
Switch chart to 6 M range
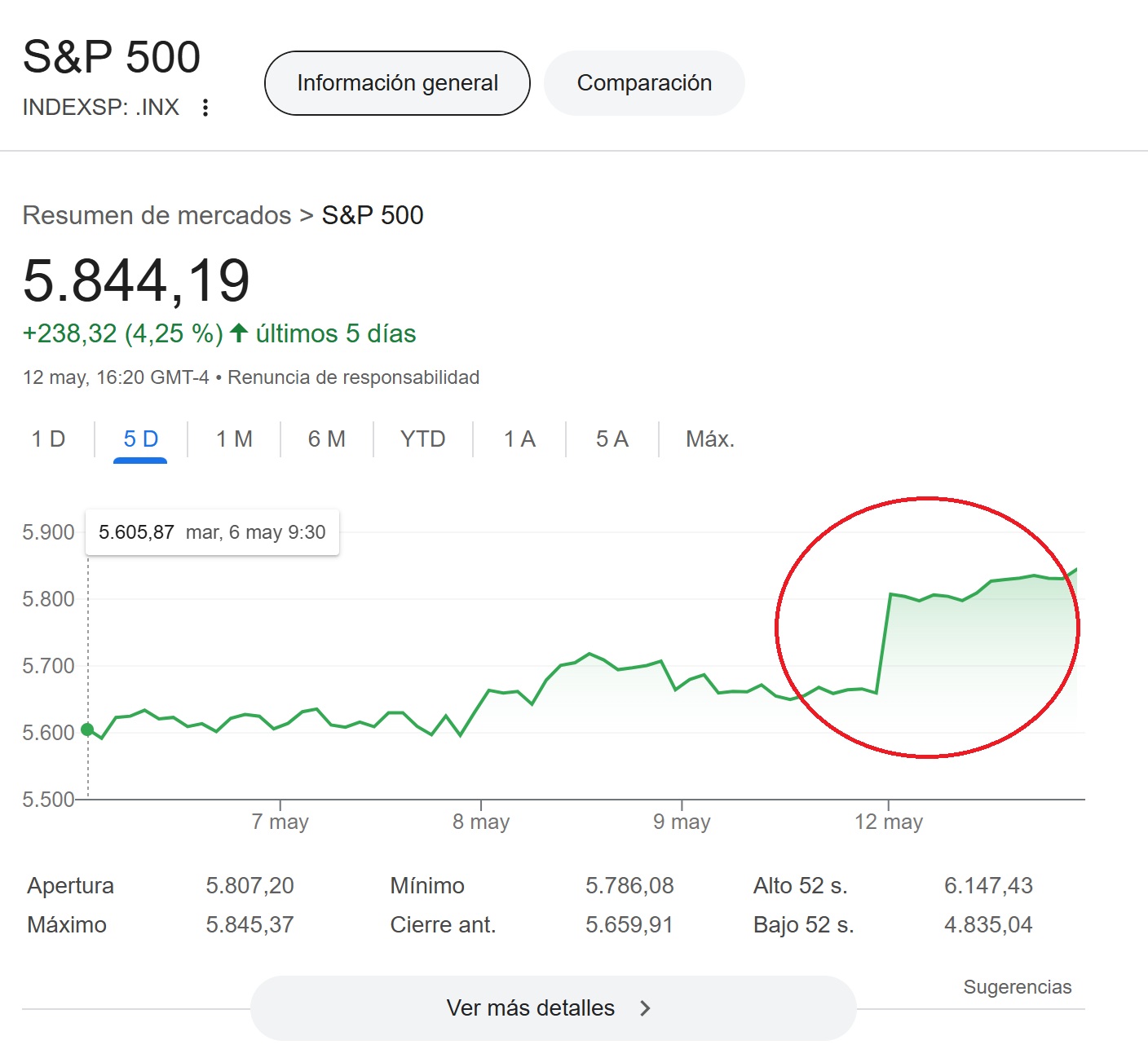pos(326,439)
